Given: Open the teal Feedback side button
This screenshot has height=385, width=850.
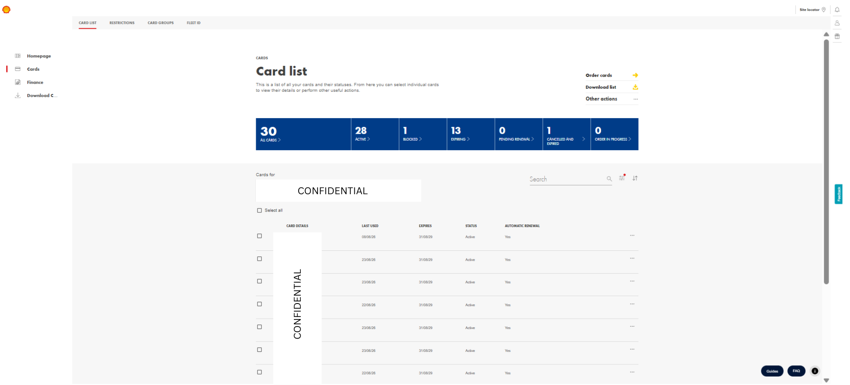Looking at the screenshot, I should [838, 194].
